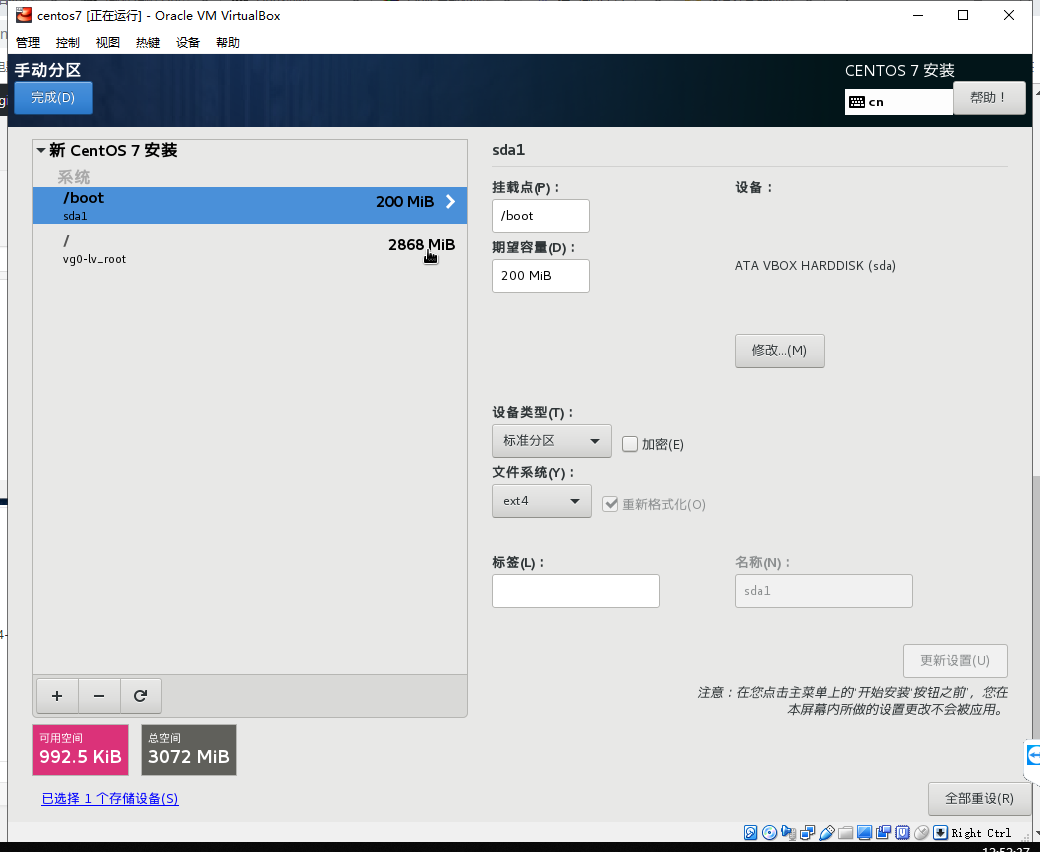This screenshot has height=852, width=1040.
Task: Click the hard disk activity status icon
Action: point(750,833)
